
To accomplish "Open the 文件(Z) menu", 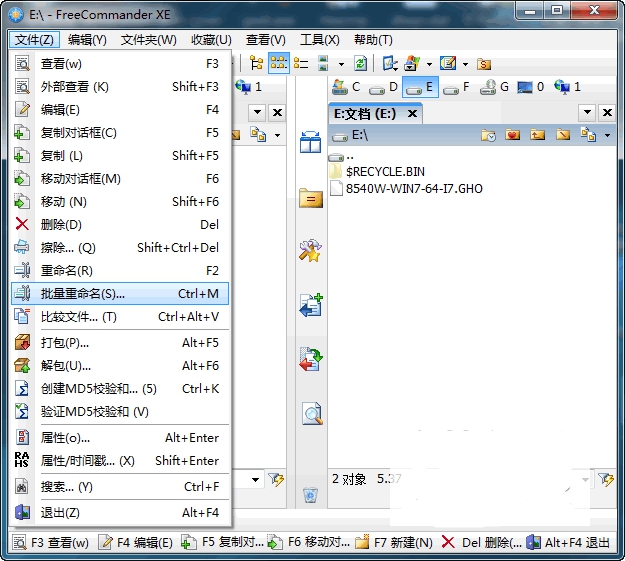I will (x=34, y=39).
